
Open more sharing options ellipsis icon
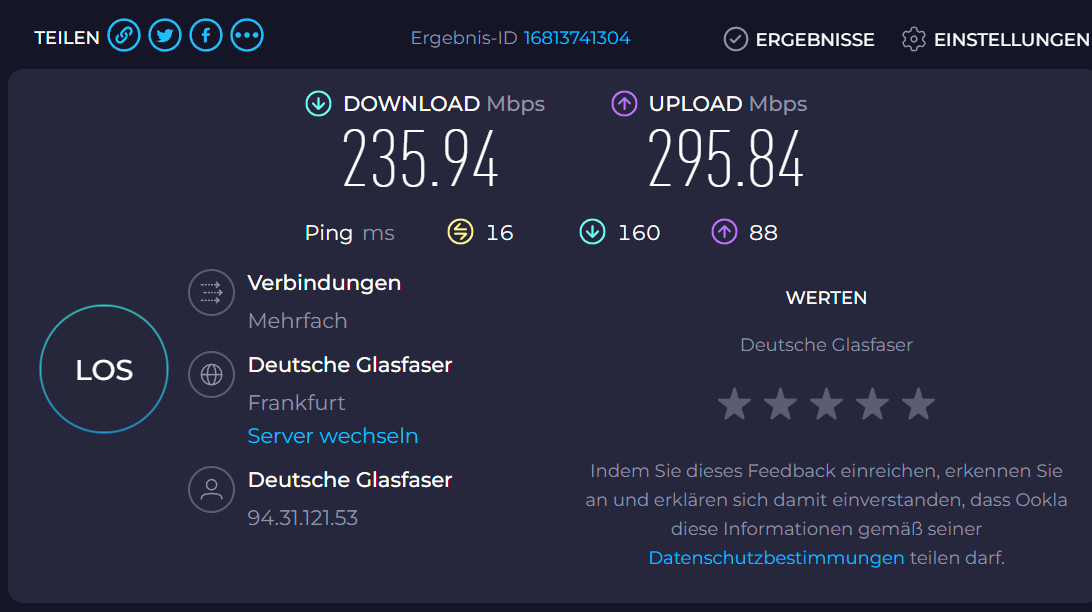247,36
